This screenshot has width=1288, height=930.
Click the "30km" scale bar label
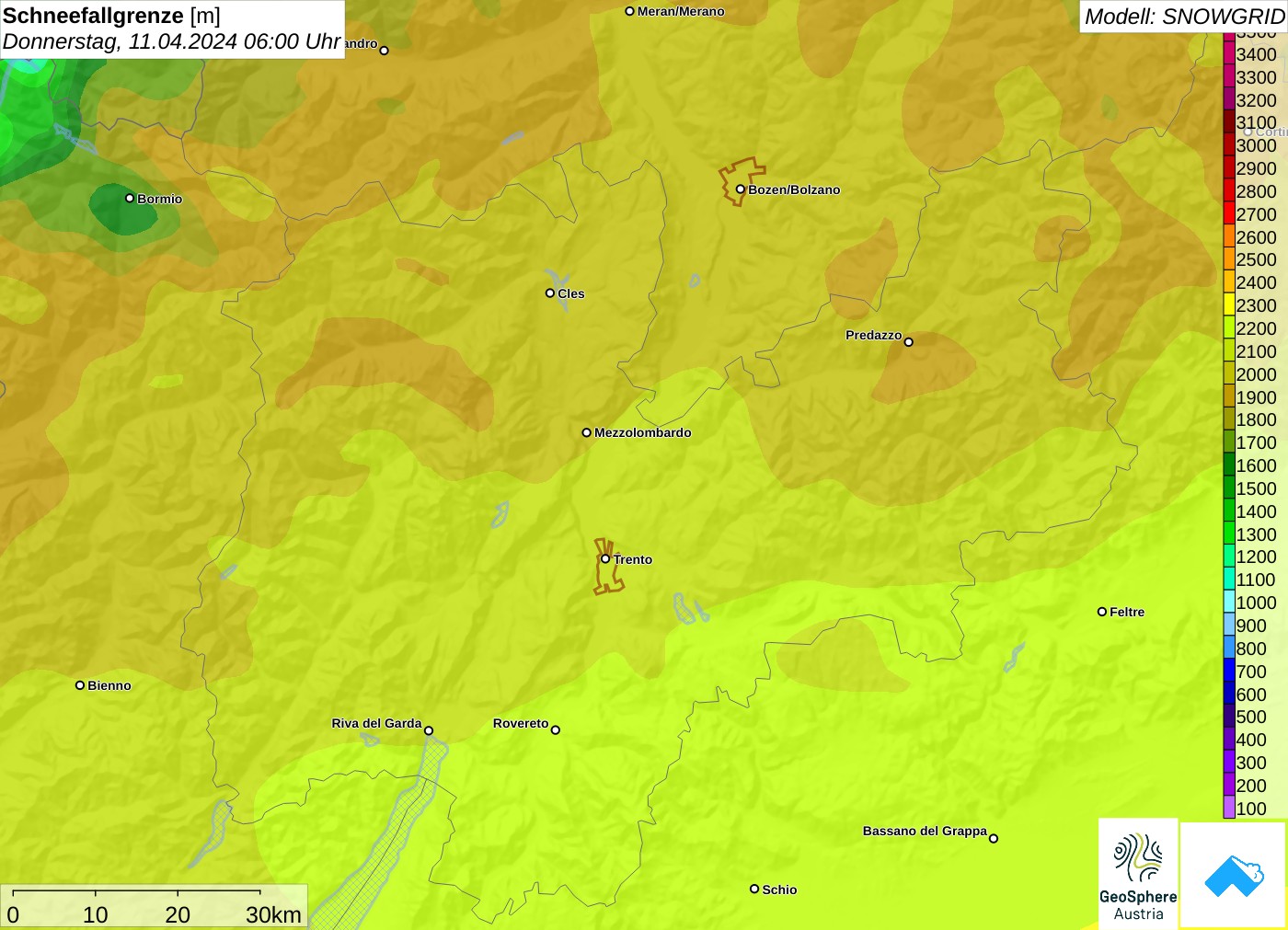click(273, 914)
